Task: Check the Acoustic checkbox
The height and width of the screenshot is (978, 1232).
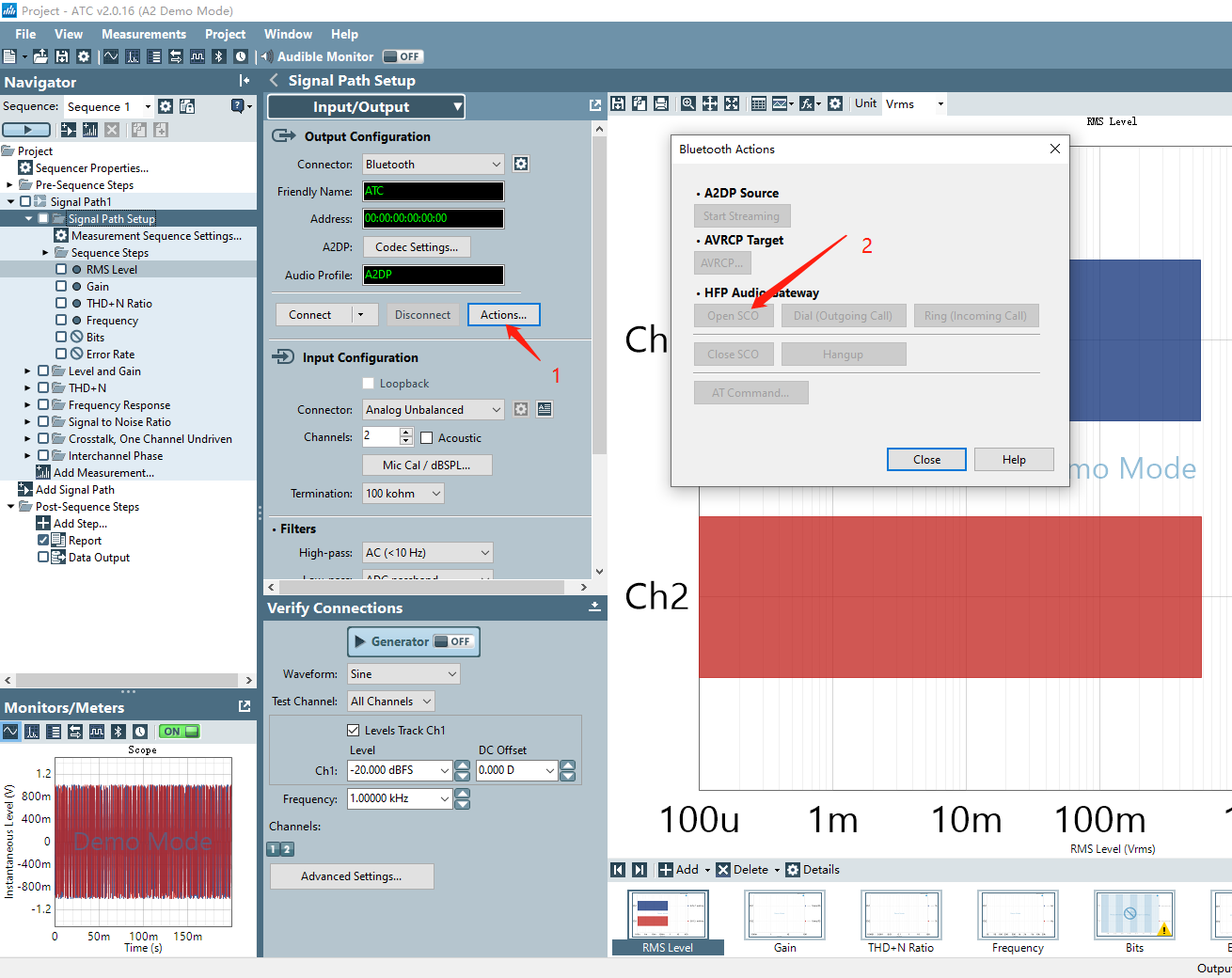Action: coord(426,438)
